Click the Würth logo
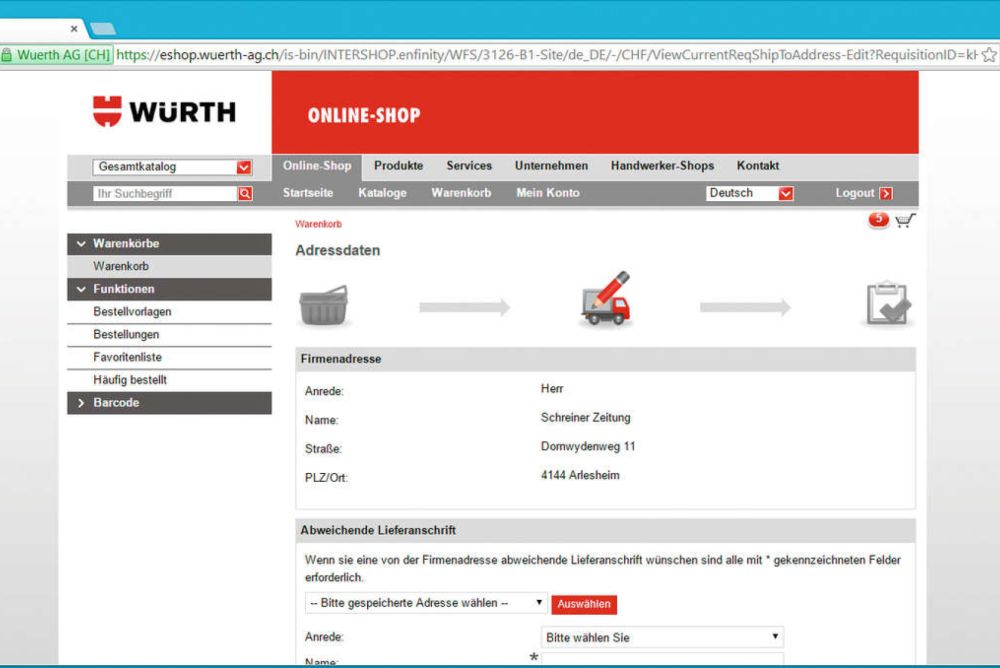This screenshot has width=1000, height=668. tap(164, 112)
